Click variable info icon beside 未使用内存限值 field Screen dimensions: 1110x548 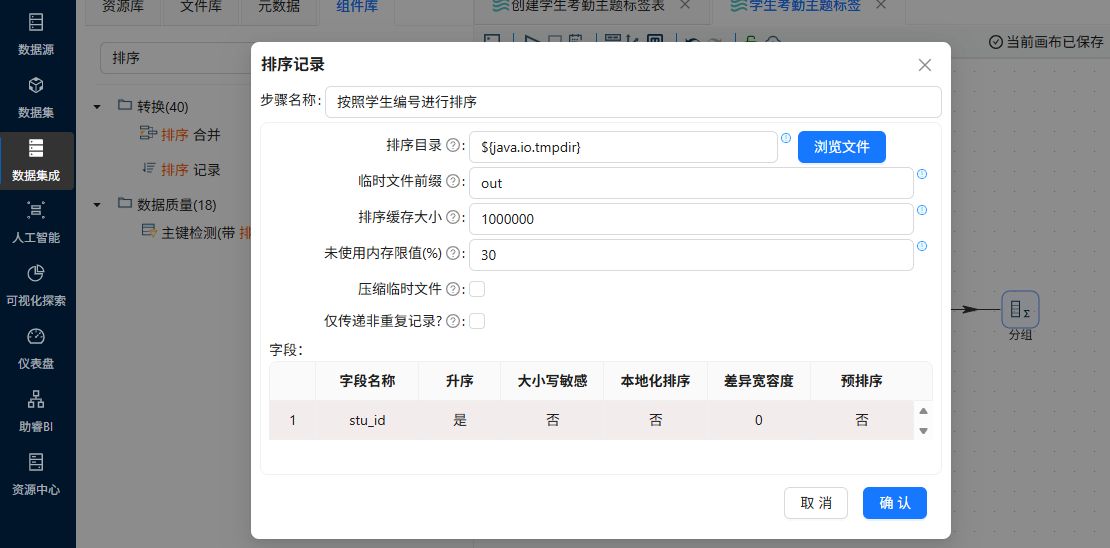coord(922,246)
